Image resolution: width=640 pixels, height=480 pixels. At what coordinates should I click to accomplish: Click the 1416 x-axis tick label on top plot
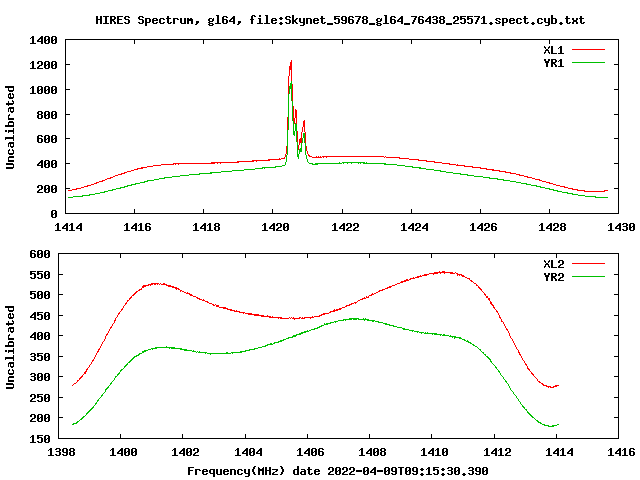137,227
